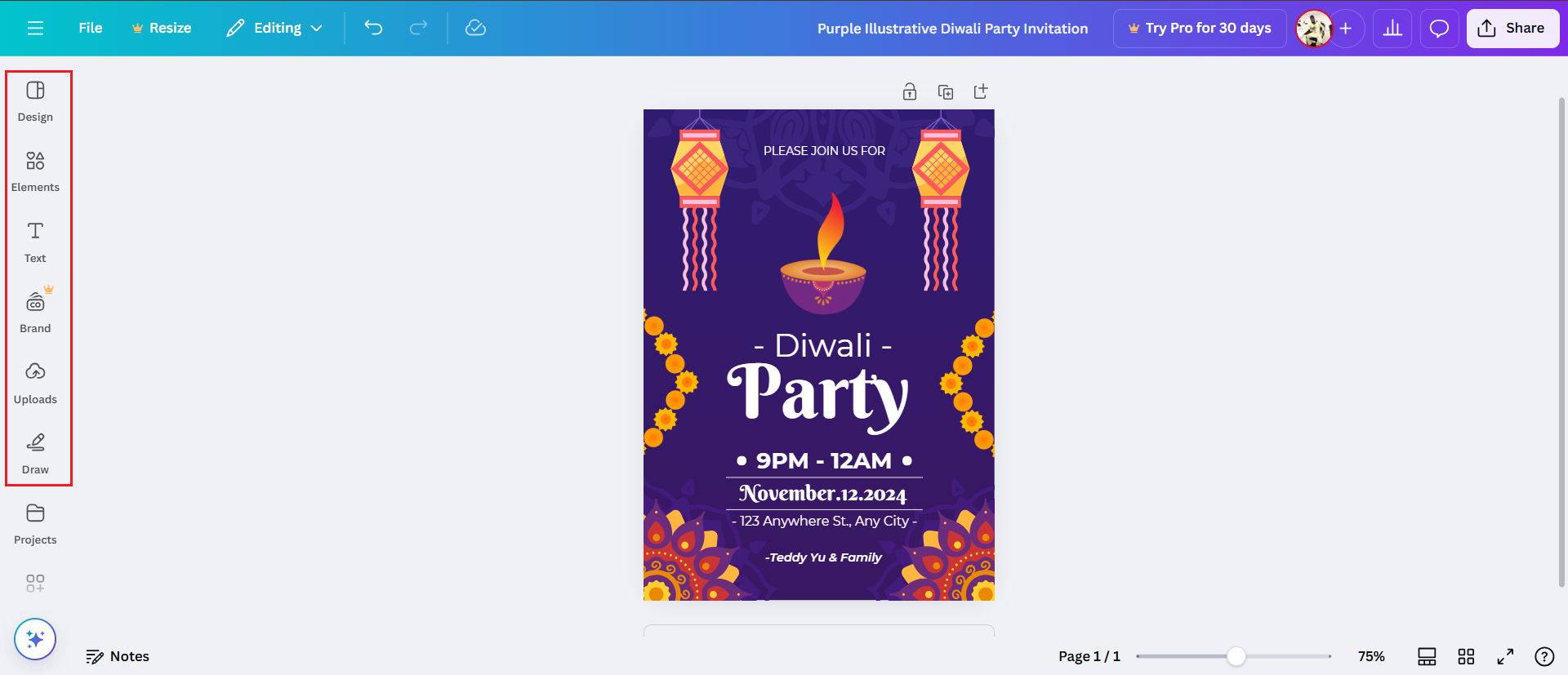Click the undo arrow
This screenshot has width=1568, height=675.
(x=373, y=28)
